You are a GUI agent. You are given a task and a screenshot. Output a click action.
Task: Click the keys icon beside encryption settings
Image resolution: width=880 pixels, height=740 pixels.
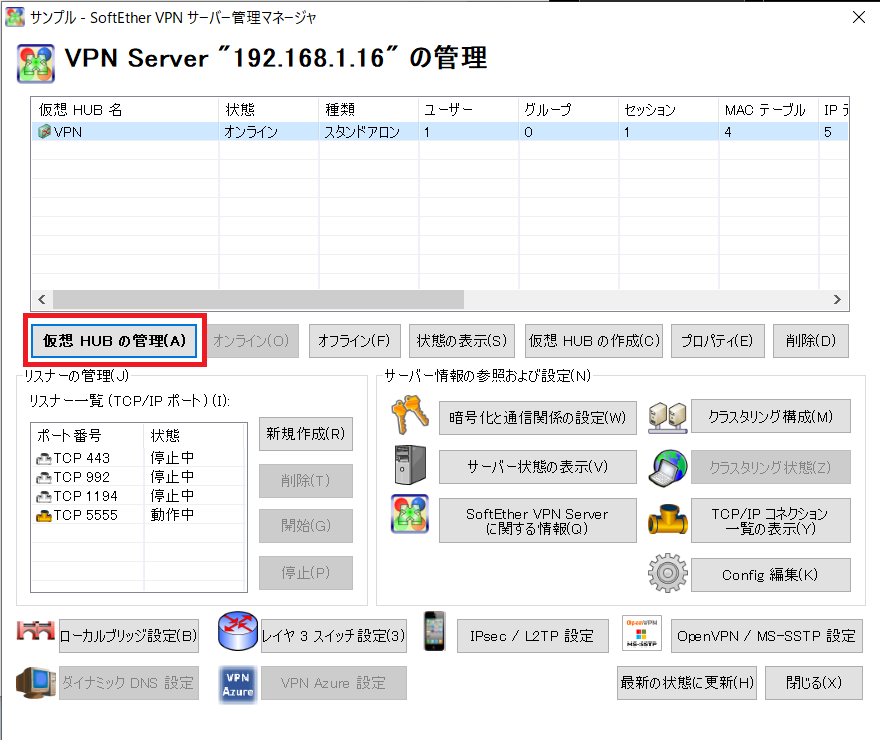[410, 415]
